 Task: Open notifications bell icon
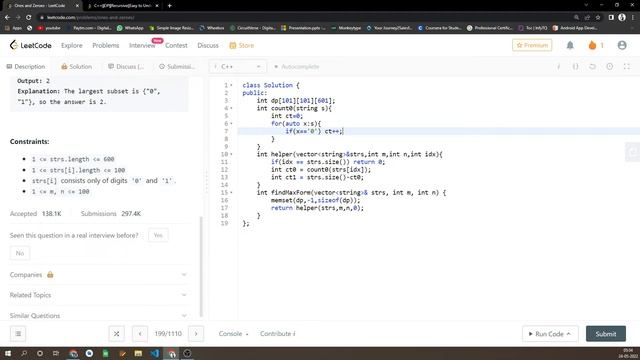pyautogui.click(x=570, y=45)
